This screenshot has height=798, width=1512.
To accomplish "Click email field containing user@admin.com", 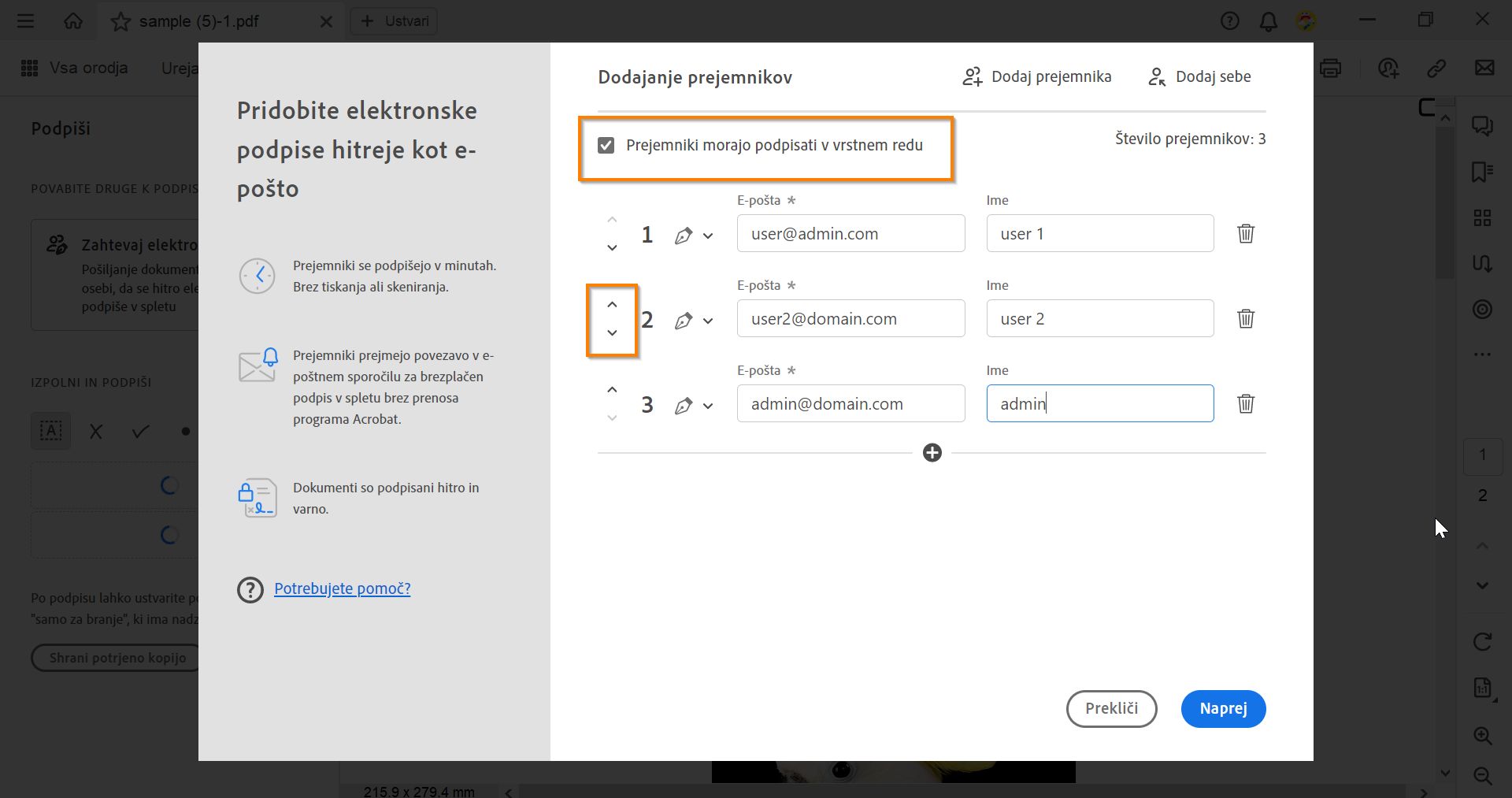I will (x=851, y=233).
